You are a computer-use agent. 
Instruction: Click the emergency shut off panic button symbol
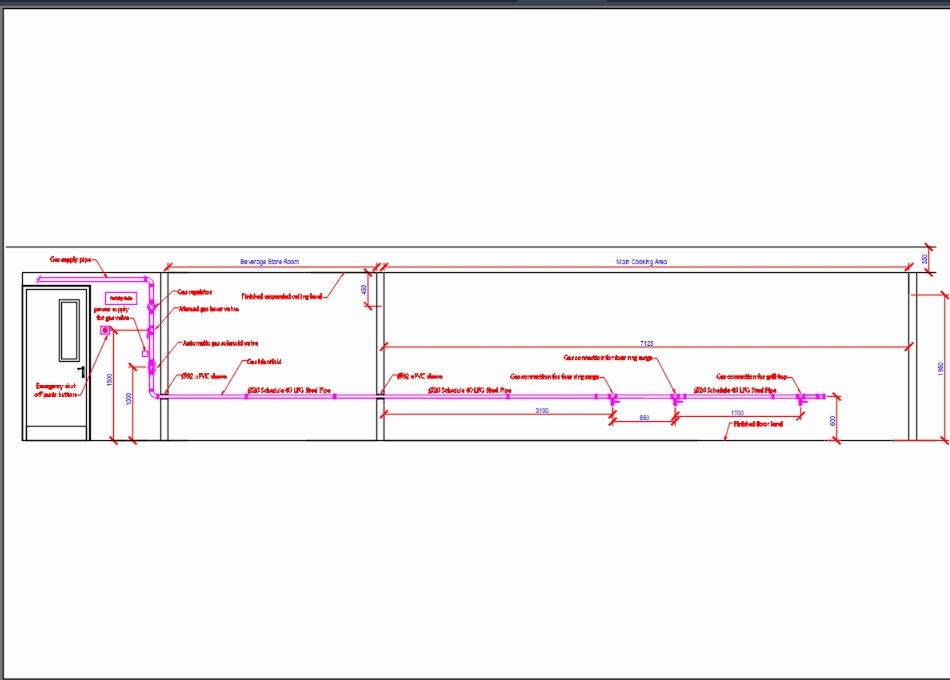[105, 330]
